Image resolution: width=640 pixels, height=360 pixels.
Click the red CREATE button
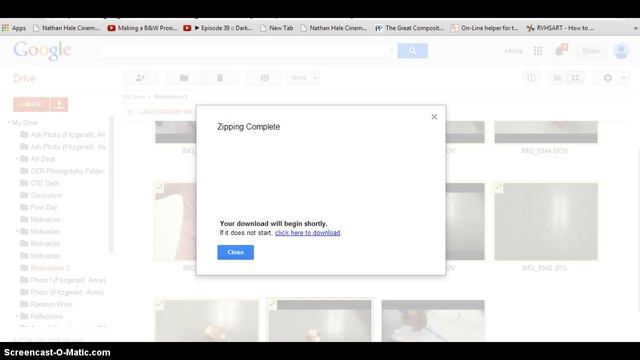pyautogui.click(x=31, y=104)
